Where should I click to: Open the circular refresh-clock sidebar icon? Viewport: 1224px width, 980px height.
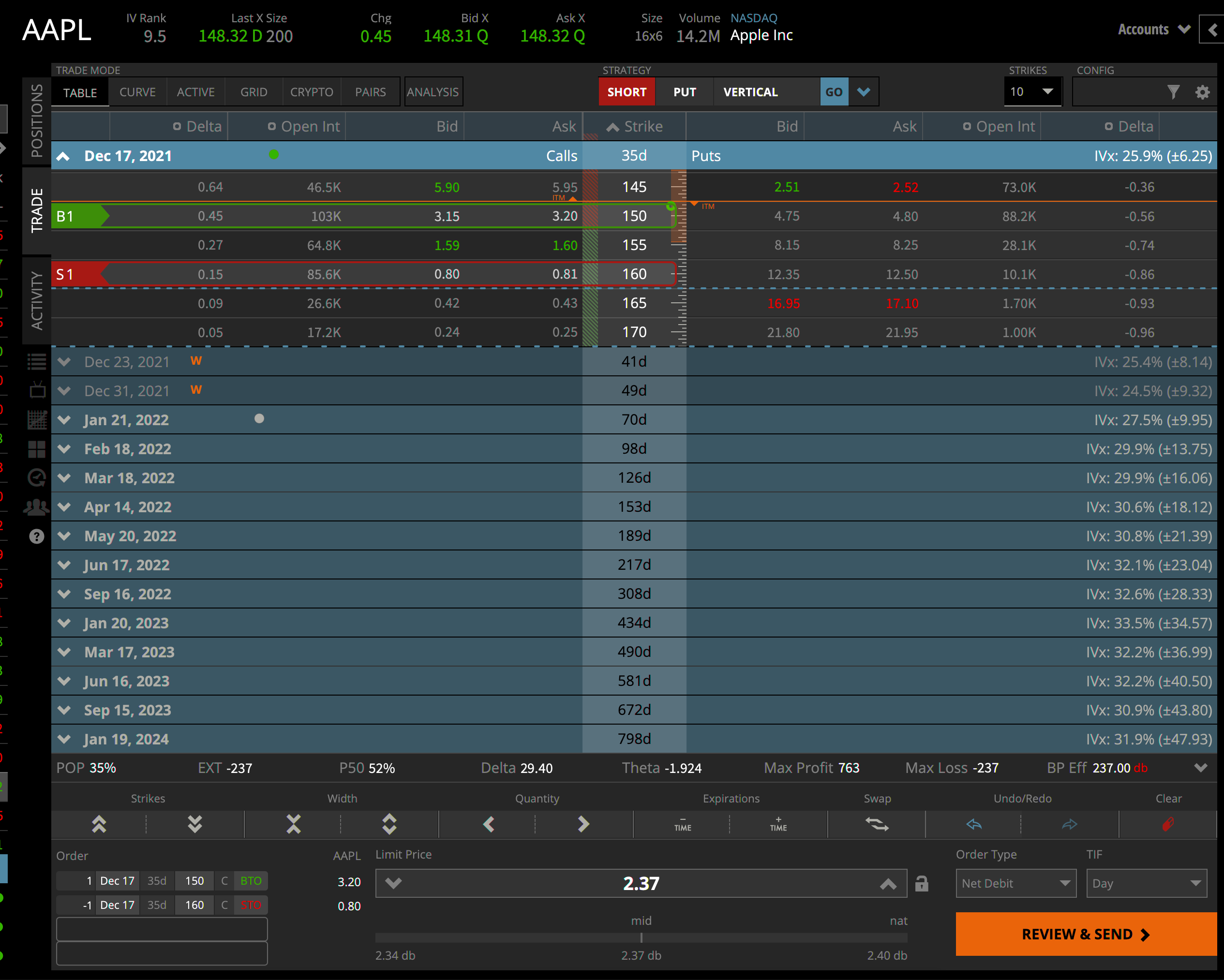click(37, 478)
